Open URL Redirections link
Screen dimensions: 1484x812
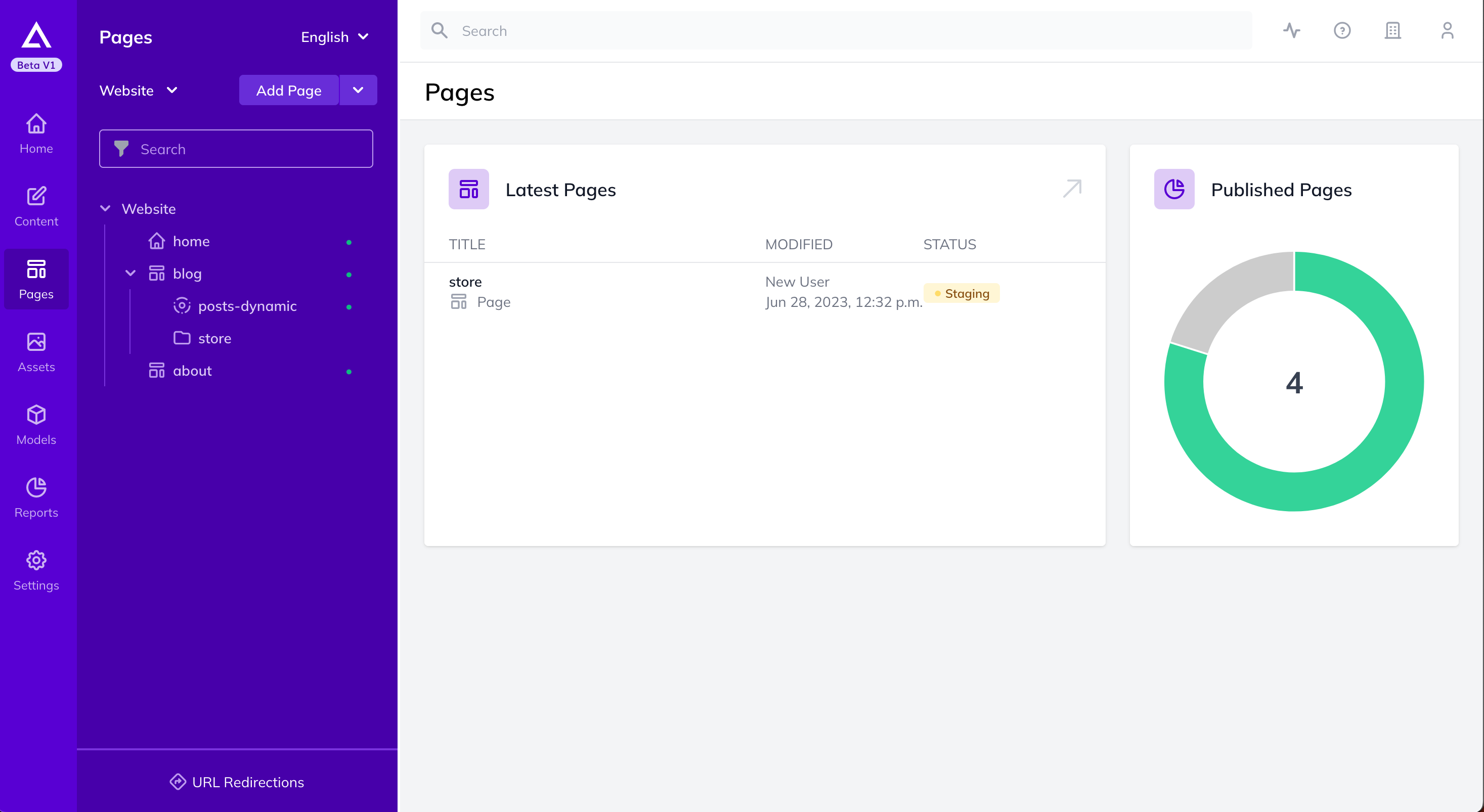[237, 782]
